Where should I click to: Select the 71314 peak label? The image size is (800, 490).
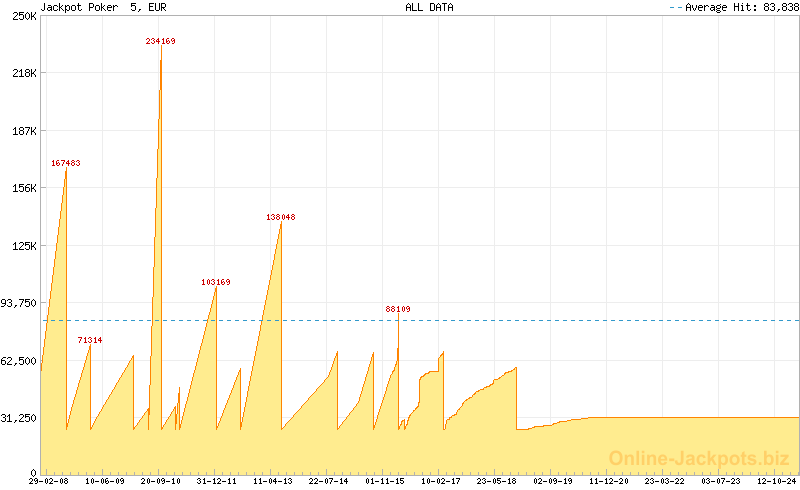[90, 340]
